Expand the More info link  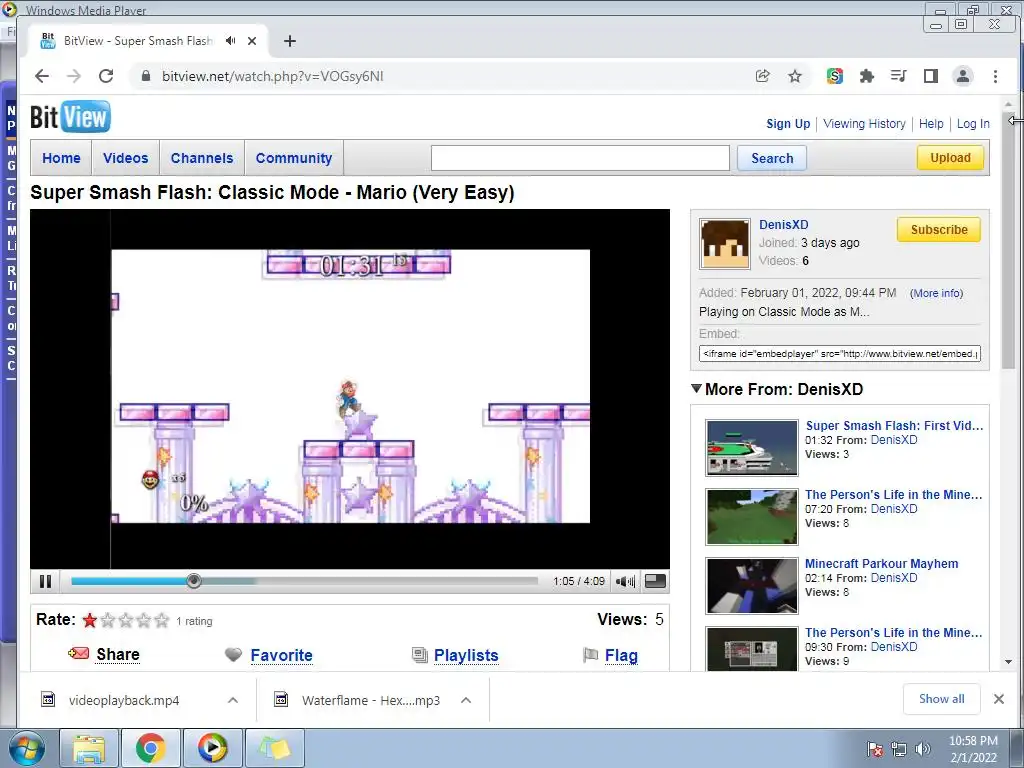[x=936, y=293]
